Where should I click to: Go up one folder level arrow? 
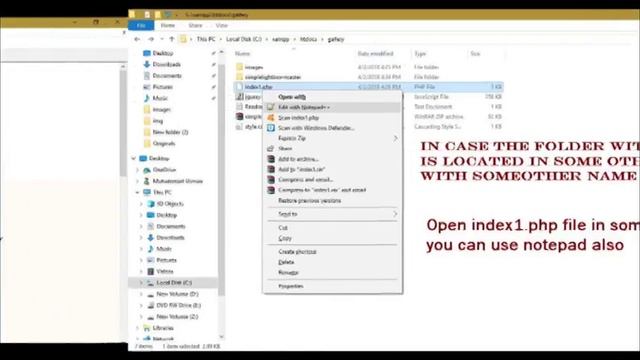[172, 39]
